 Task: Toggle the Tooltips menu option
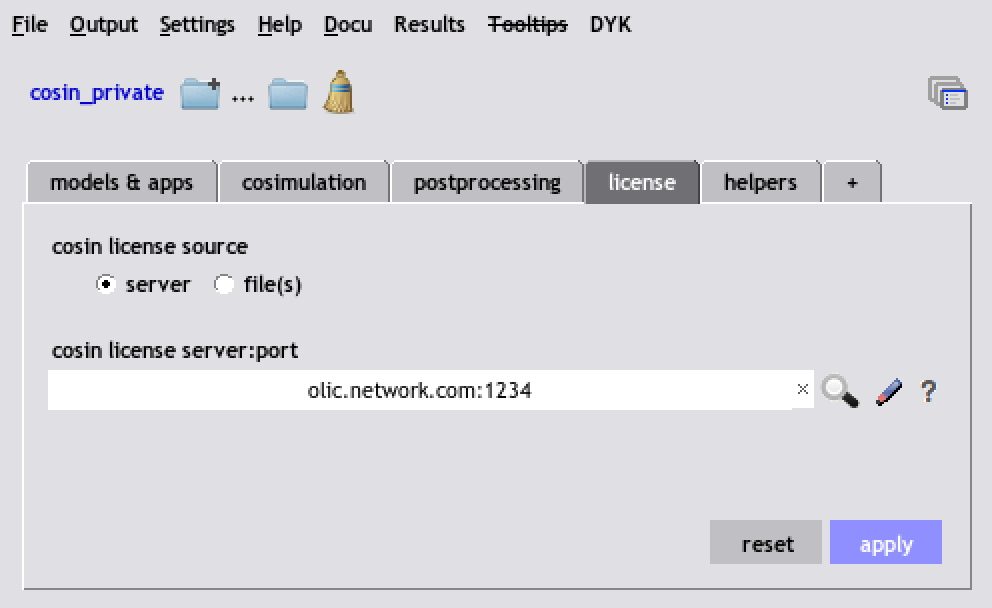click(x=528, y=24)
